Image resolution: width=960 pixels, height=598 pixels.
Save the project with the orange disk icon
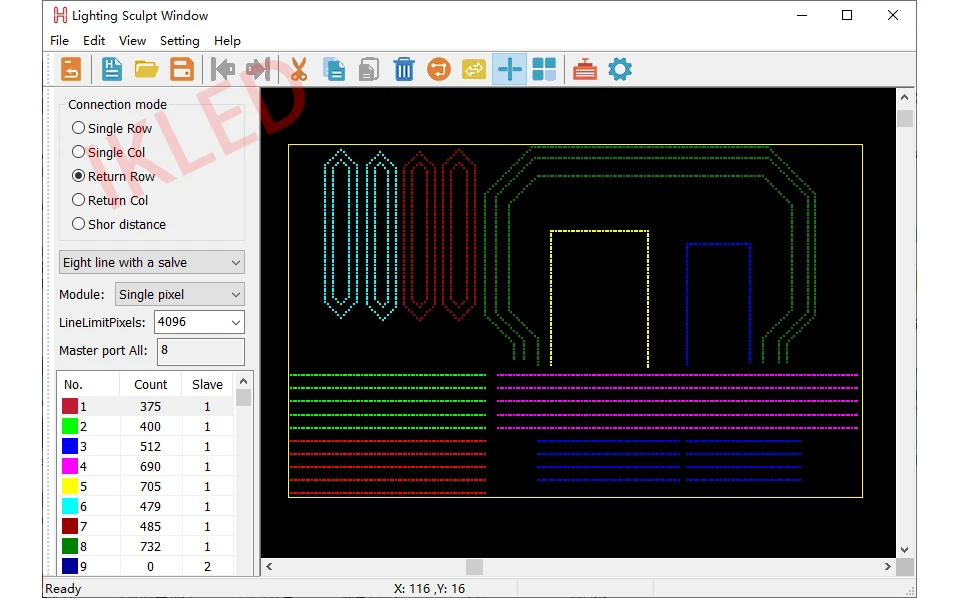click(182, 69)
